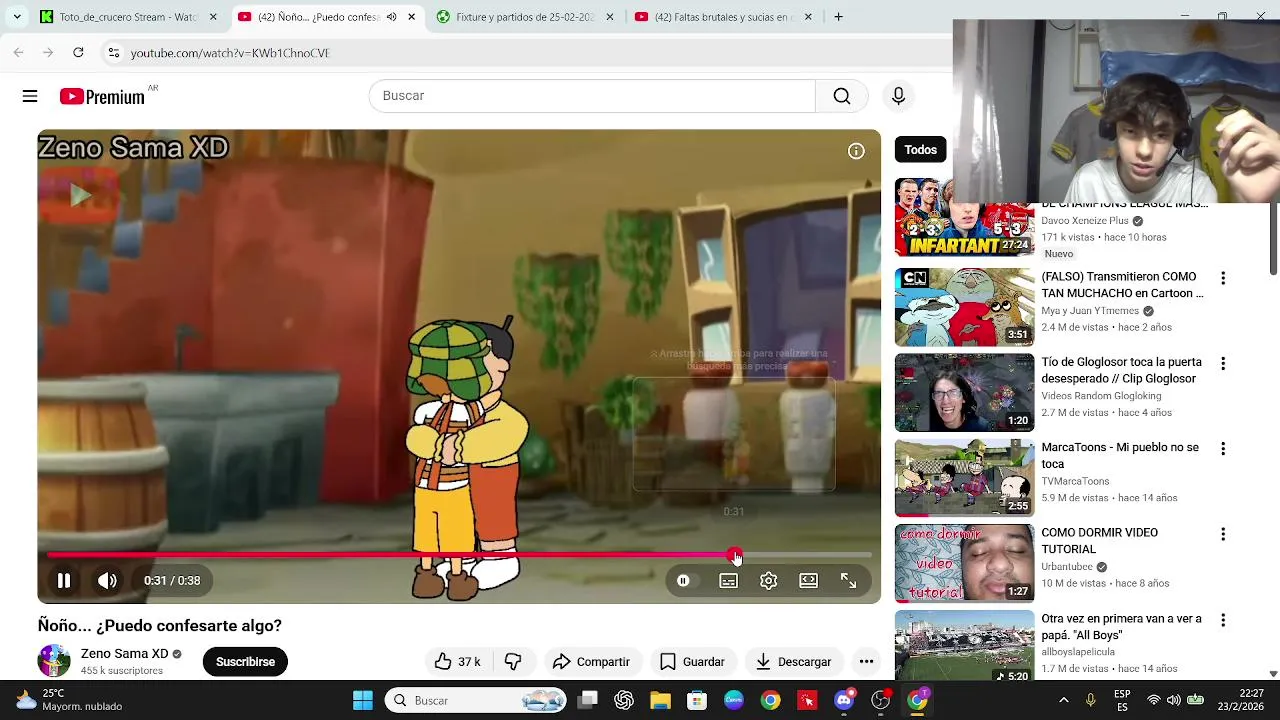Open player settings gear

coord(768,580)
